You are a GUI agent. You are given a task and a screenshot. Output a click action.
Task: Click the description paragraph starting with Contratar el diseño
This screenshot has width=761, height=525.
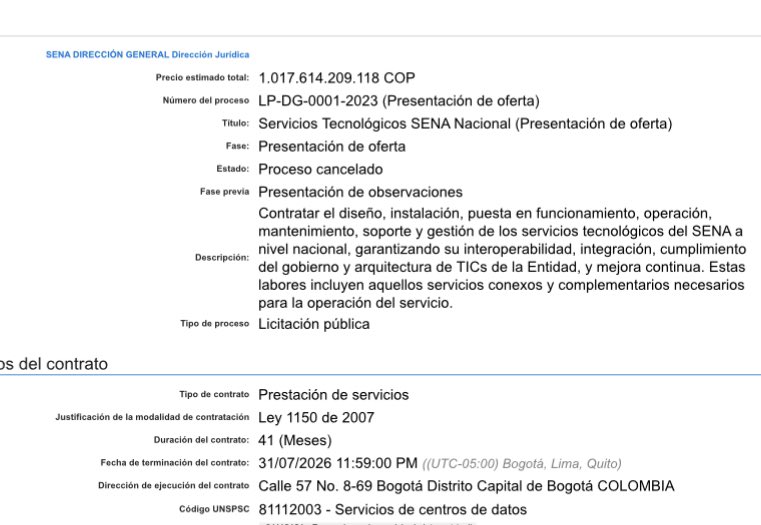(502, 258)
